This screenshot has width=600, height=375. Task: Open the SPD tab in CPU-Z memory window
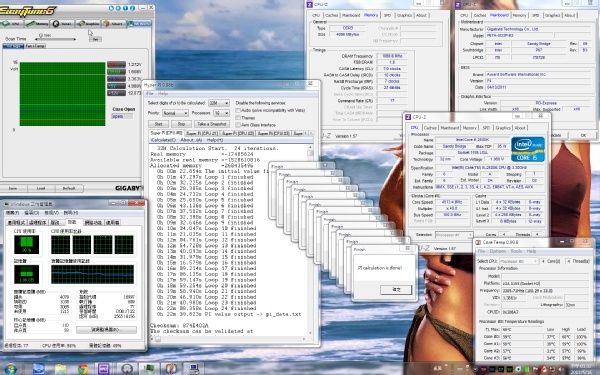click(x=387, y=15)
